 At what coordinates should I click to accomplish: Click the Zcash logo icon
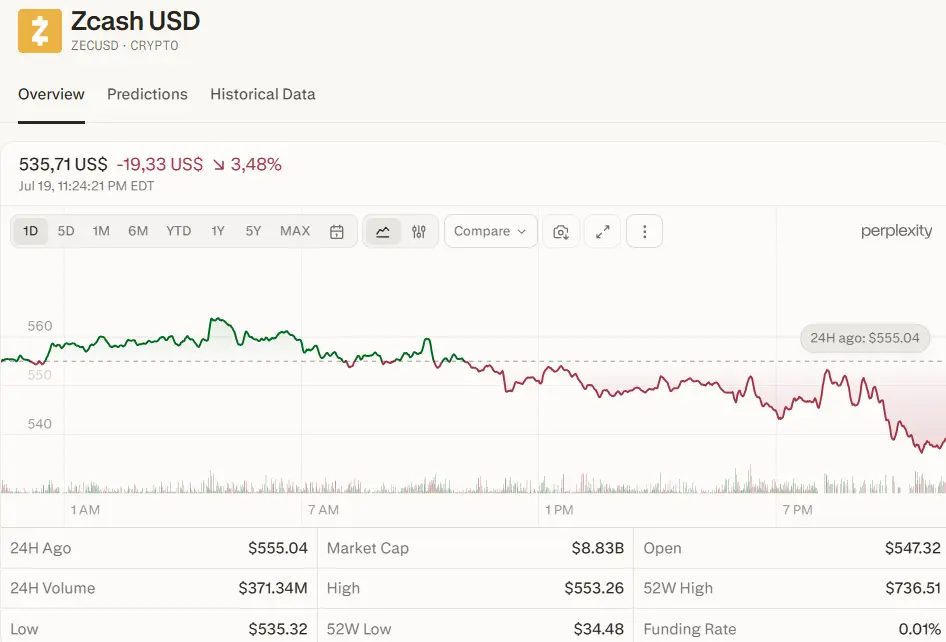click(40, 31)
